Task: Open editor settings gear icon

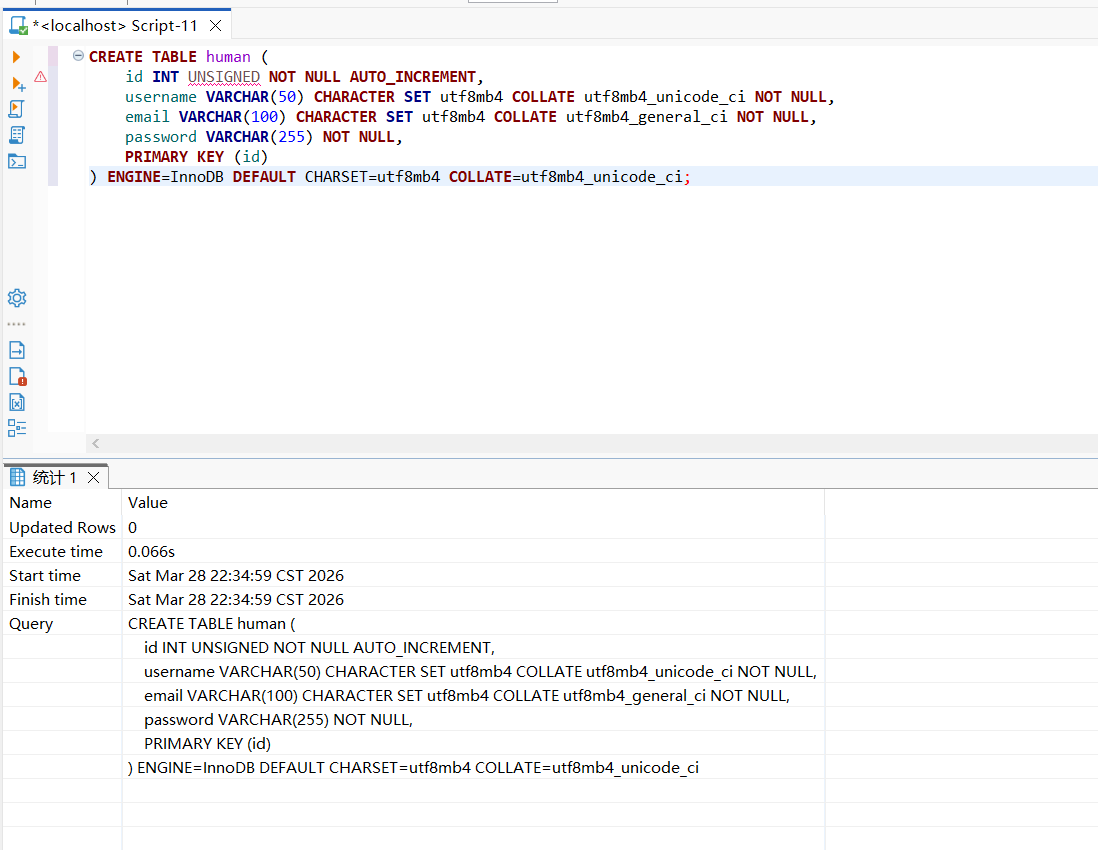Action: 17,298
